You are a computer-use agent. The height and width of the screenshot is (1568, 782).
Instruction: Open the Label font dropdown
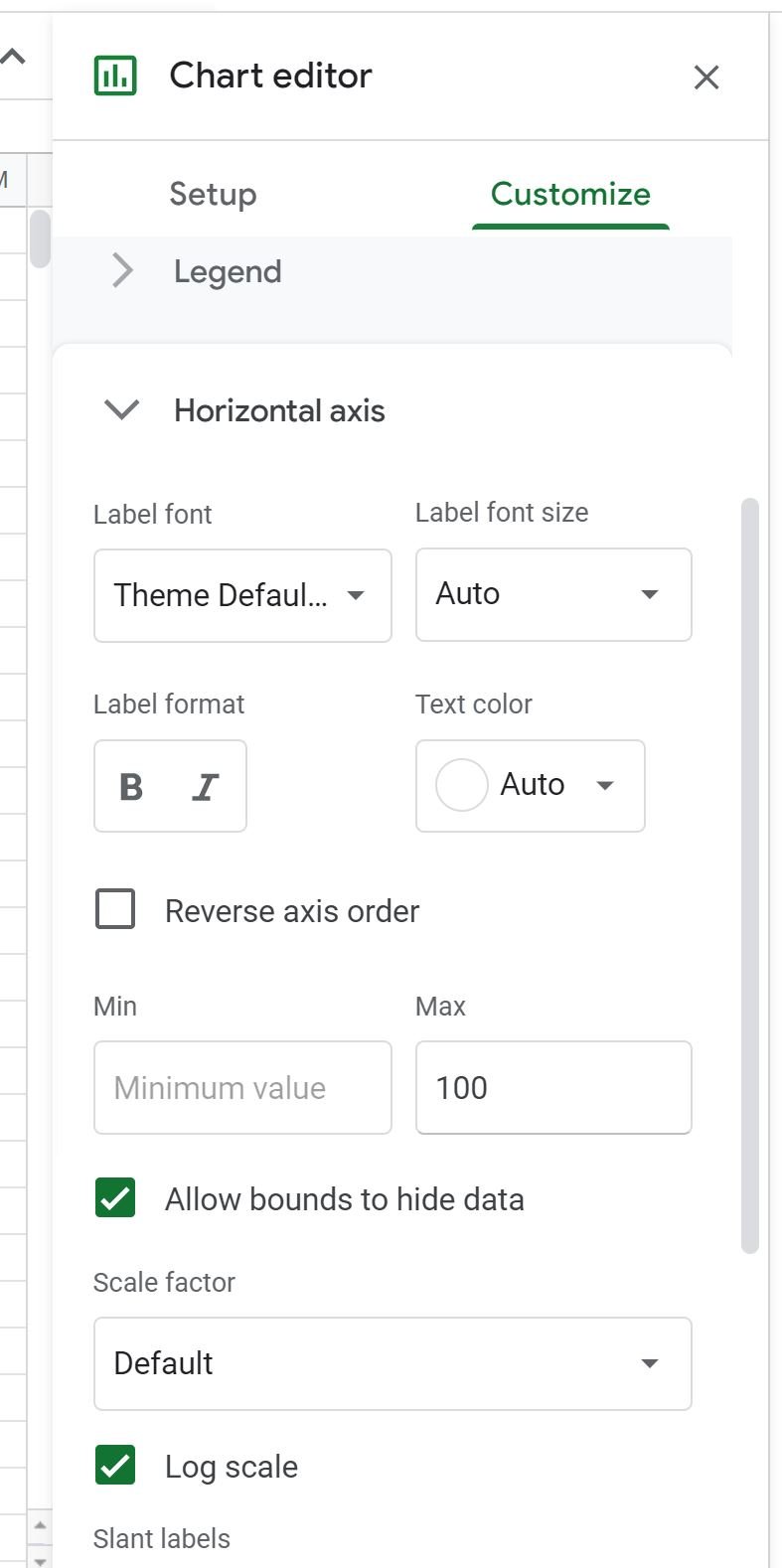point(242,595)
